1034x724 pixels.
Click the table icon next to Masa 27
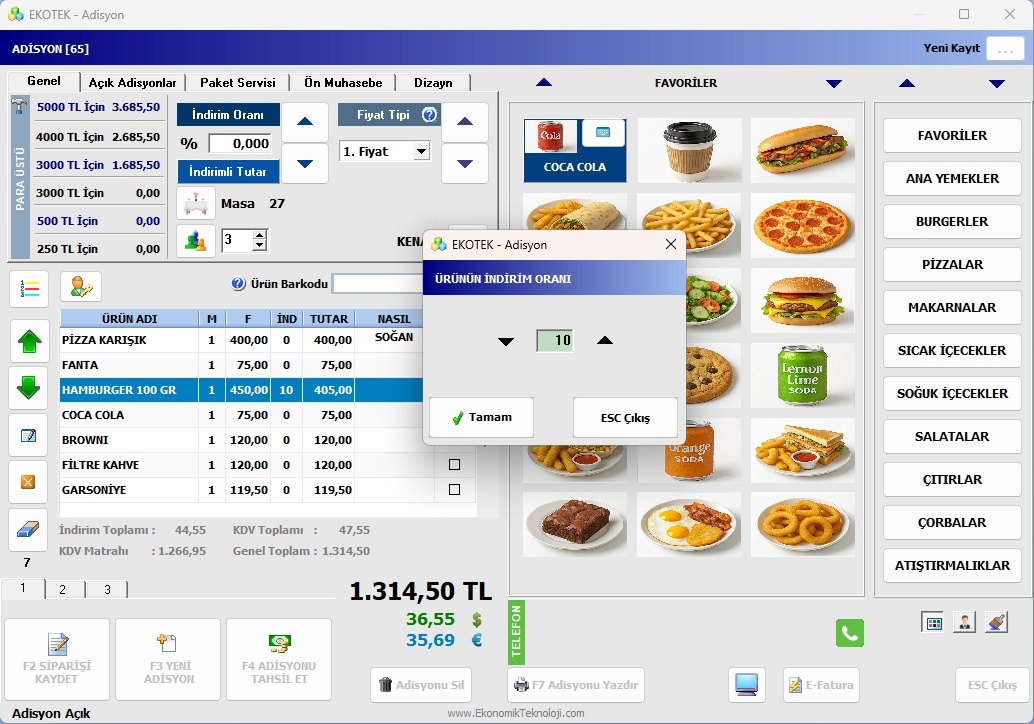[196, 203]
